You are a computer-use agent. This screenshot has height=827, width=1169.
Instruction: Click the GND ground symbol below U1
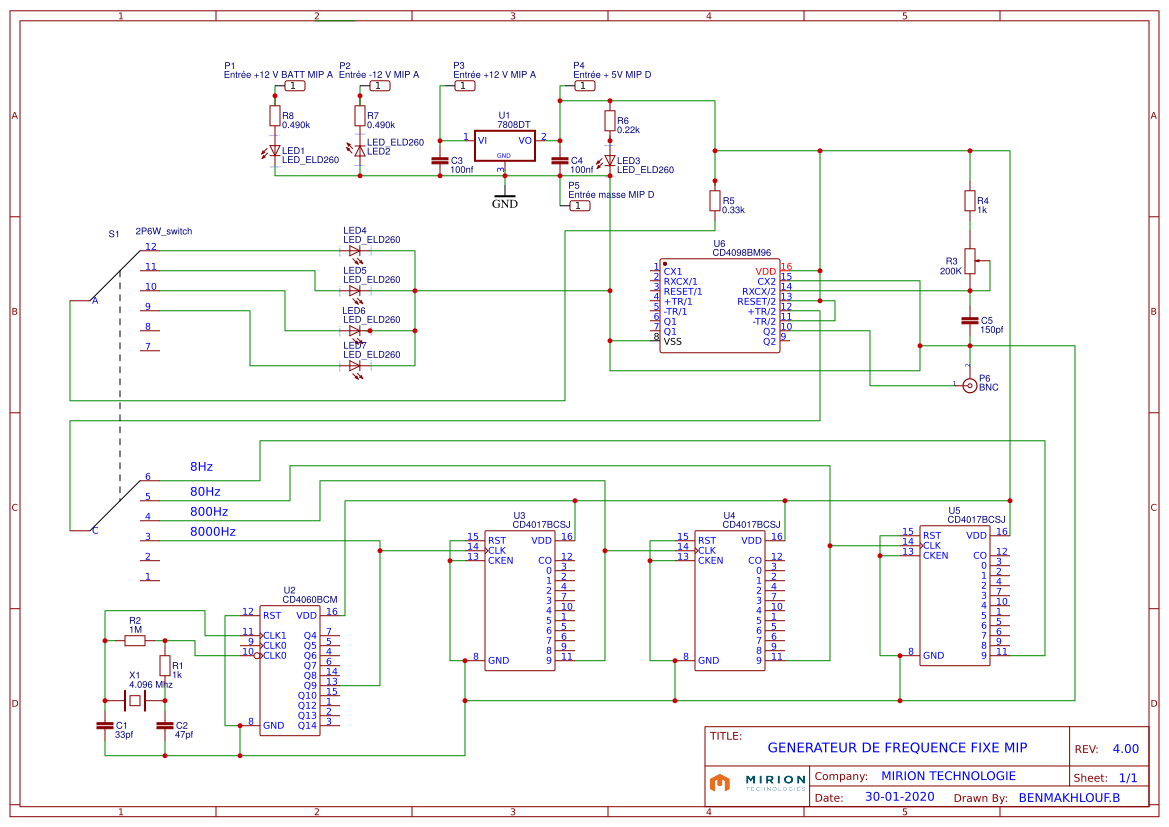[x=504, y=198]
